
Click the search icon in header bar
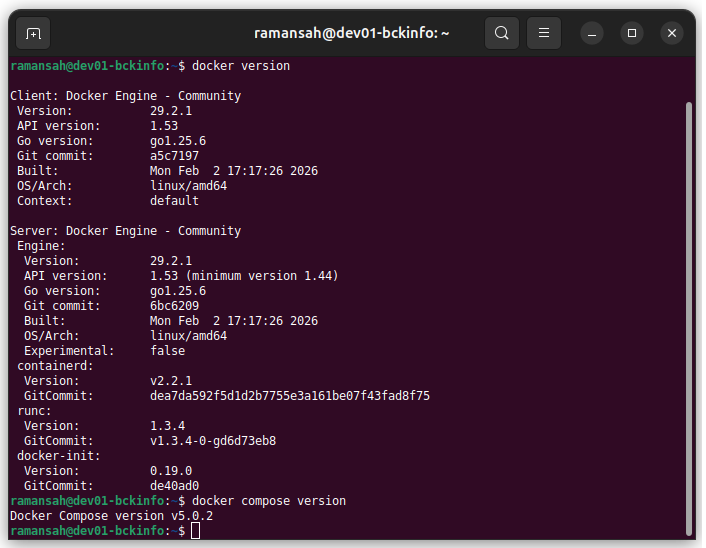[x=502, y=33]
